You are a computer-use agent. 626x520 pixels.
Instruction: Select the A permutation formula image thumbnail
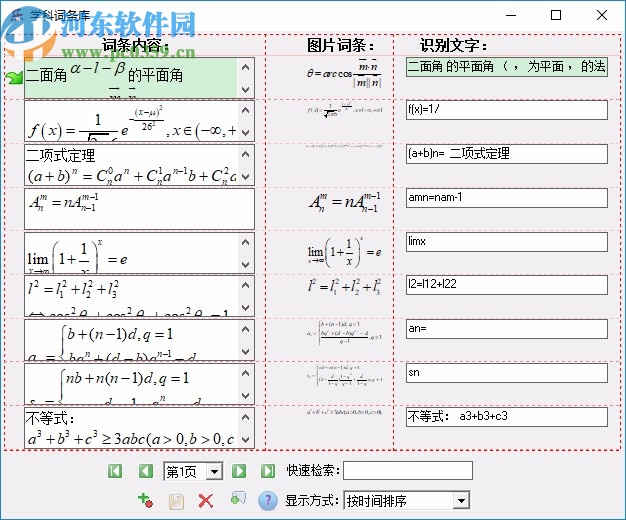click(345, 202)
